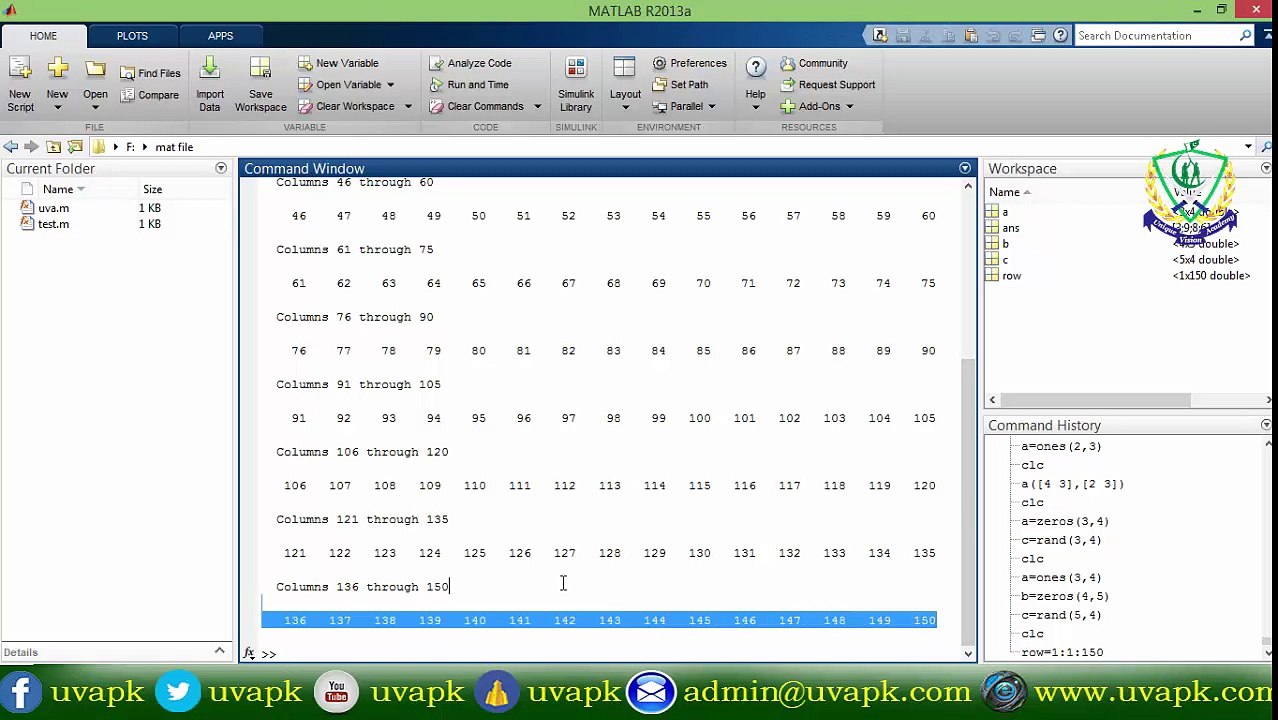Screen dimensions: 1278x720
Task: Click the Find Files button
Action: 150,73
